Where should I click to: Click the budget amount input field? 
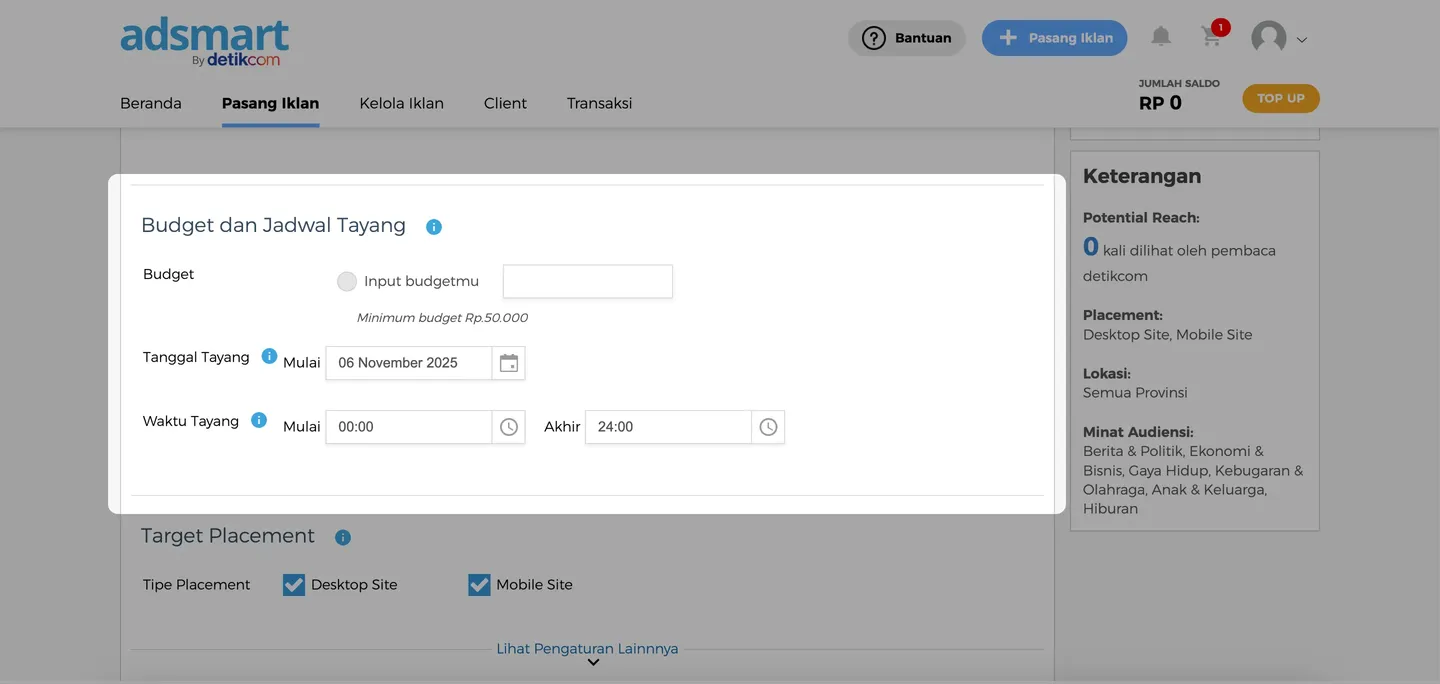pyautogui.click(x=588, y=282)
